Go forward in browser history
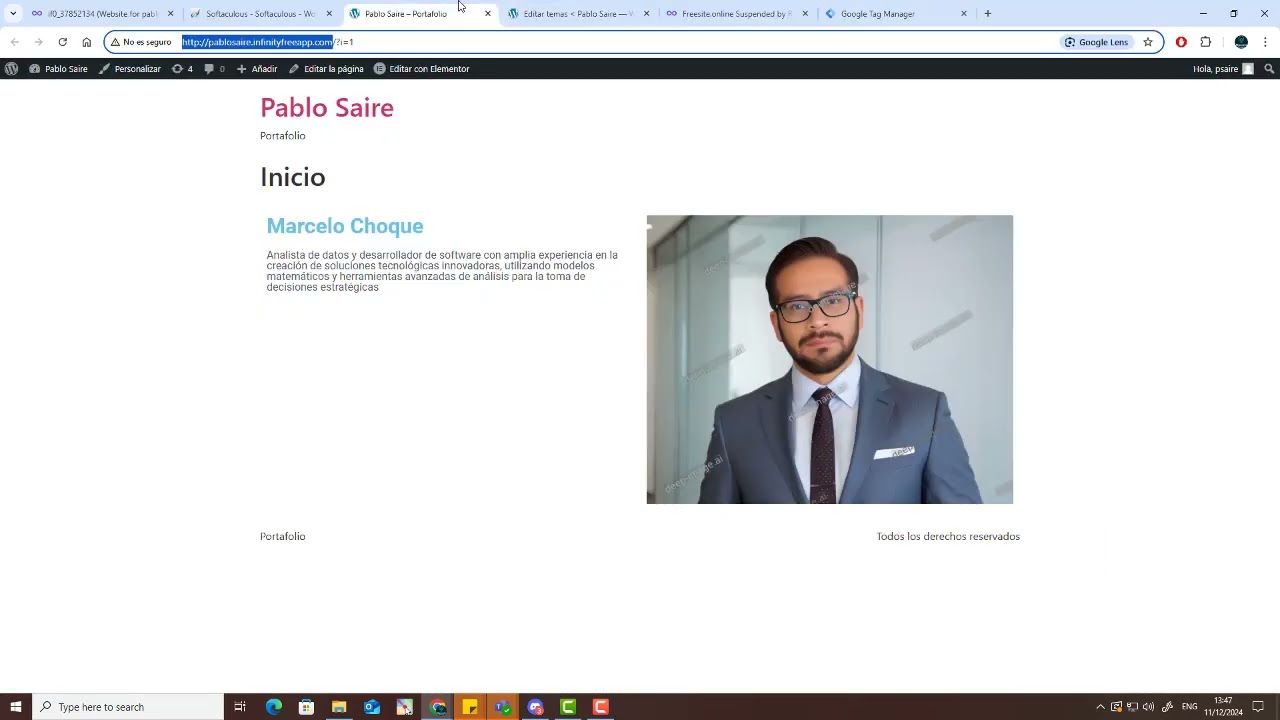 pyautogui.click(x=39, y=42)
